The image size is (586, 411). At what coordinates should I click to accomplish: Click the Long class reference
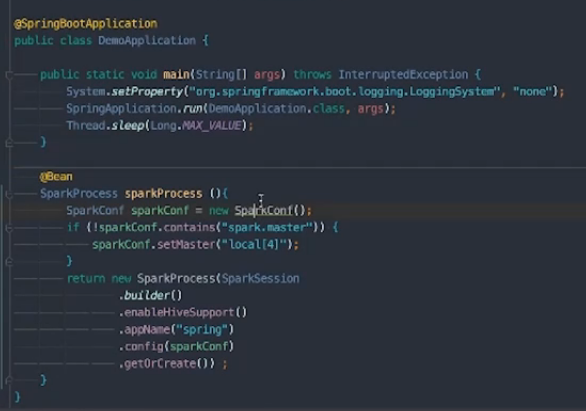tap(163, 126)
